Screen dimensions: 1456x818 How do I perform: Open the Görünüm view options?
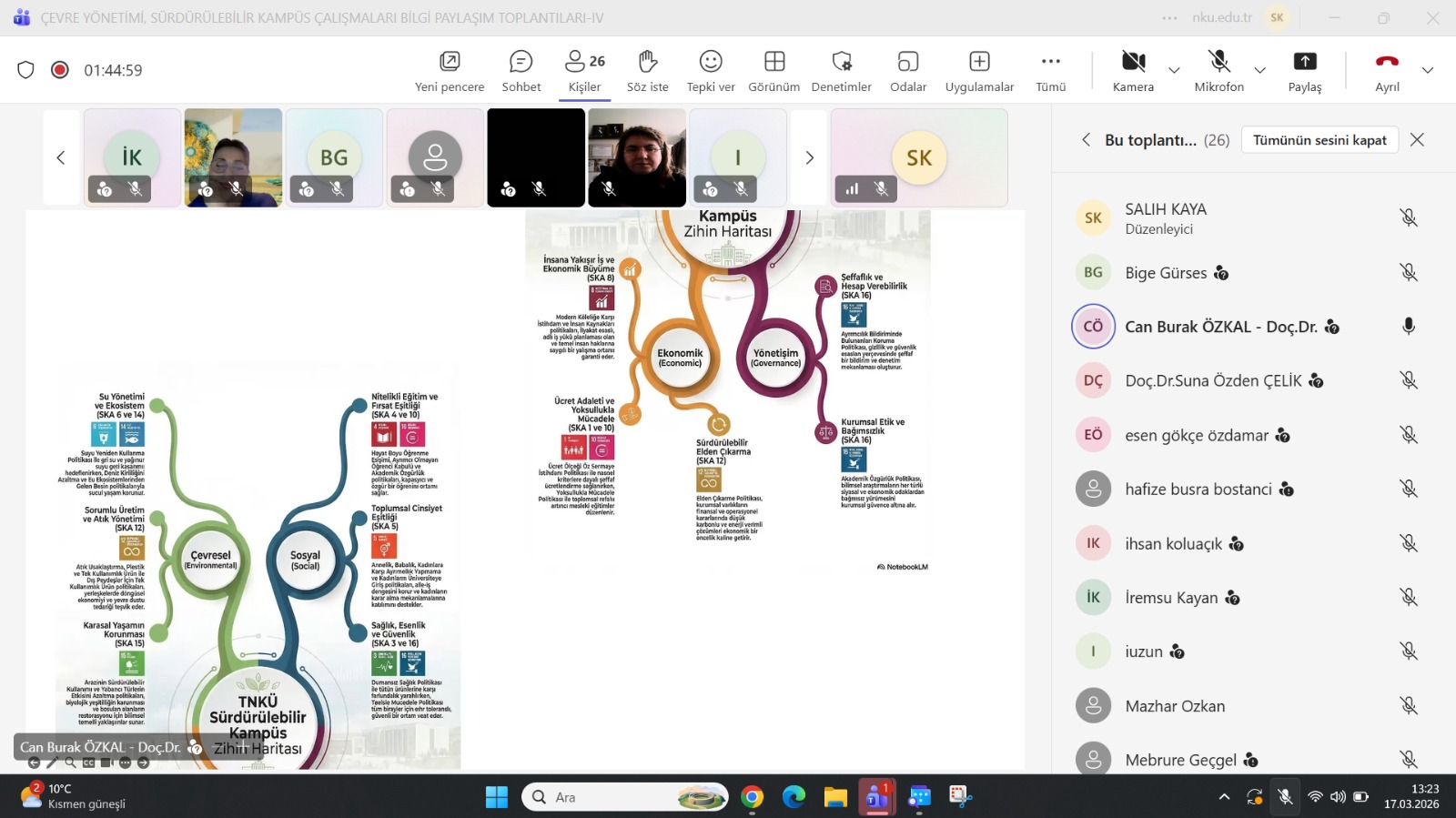(x=773, y=70)
